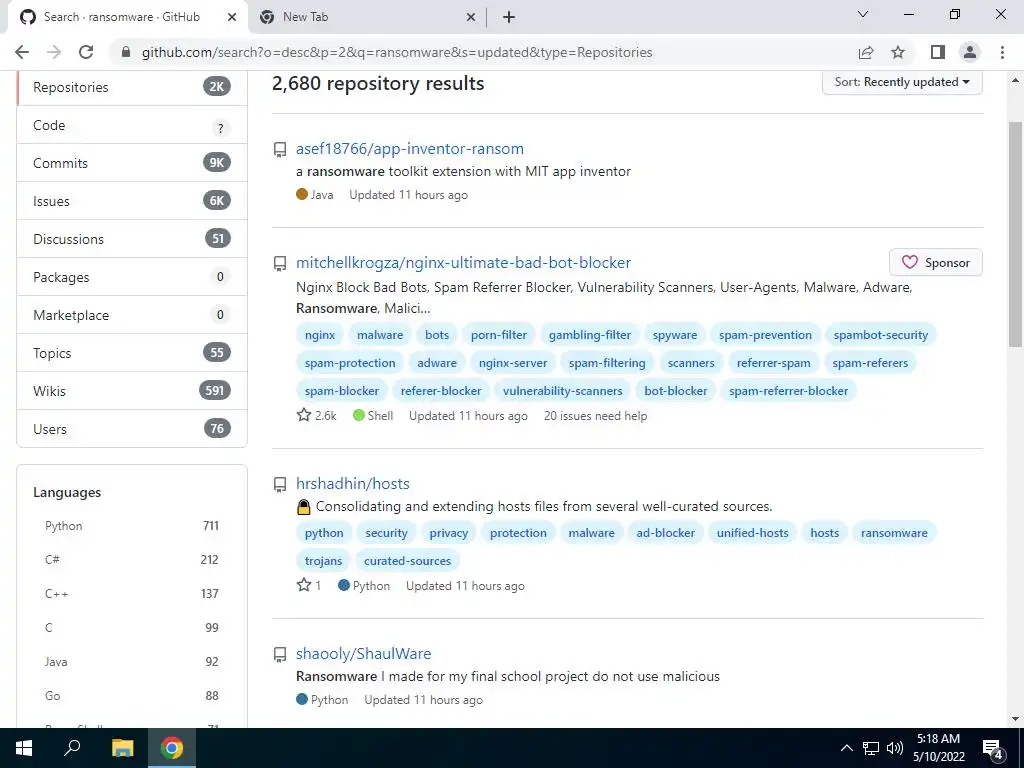The image size is (1024, 768).
Task: Open asef18766/app-inventor-ransom repository
Action: pos(409,149)
